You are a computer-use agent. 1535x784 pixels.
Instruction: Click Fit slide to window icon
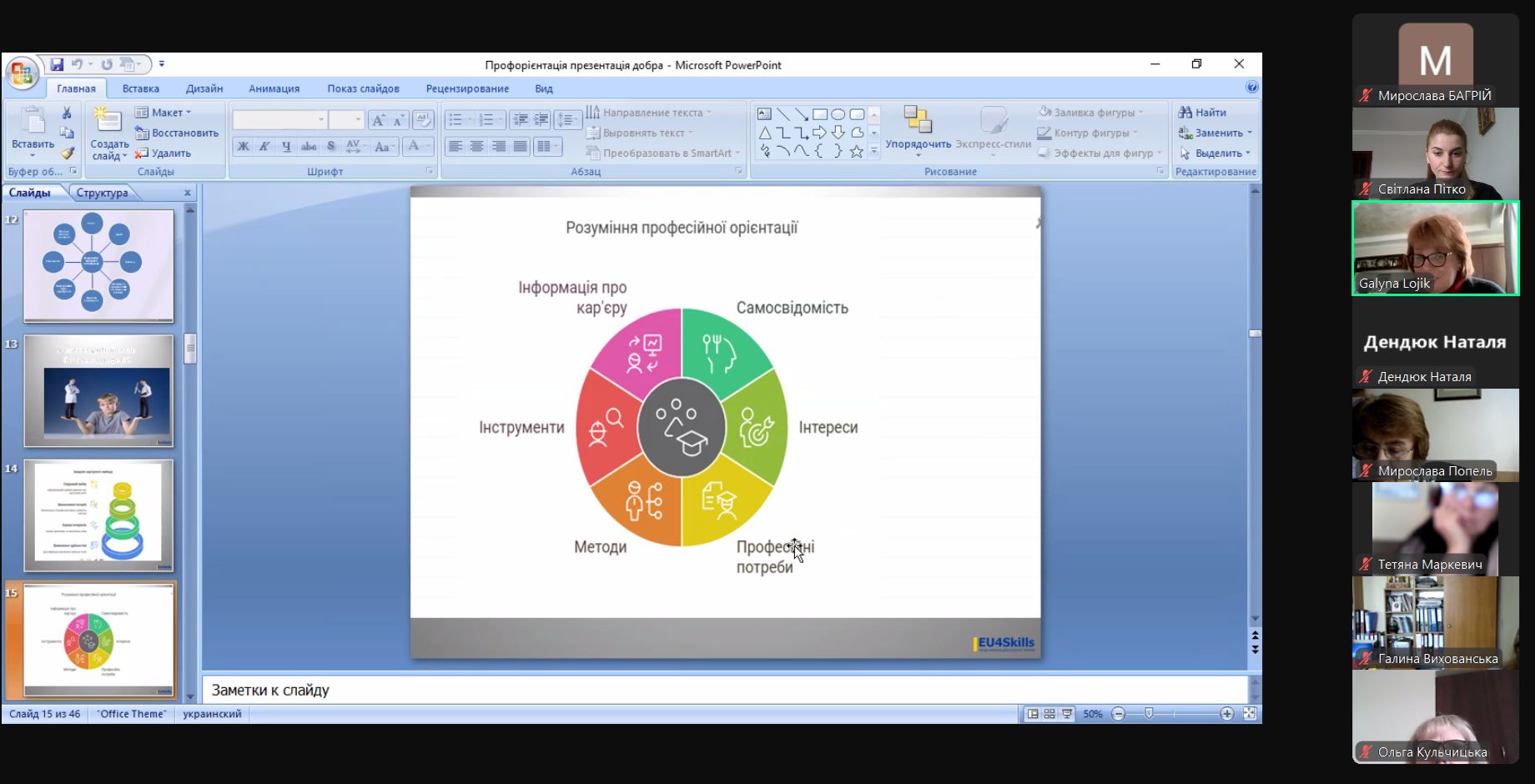[x=1249, y=714]
